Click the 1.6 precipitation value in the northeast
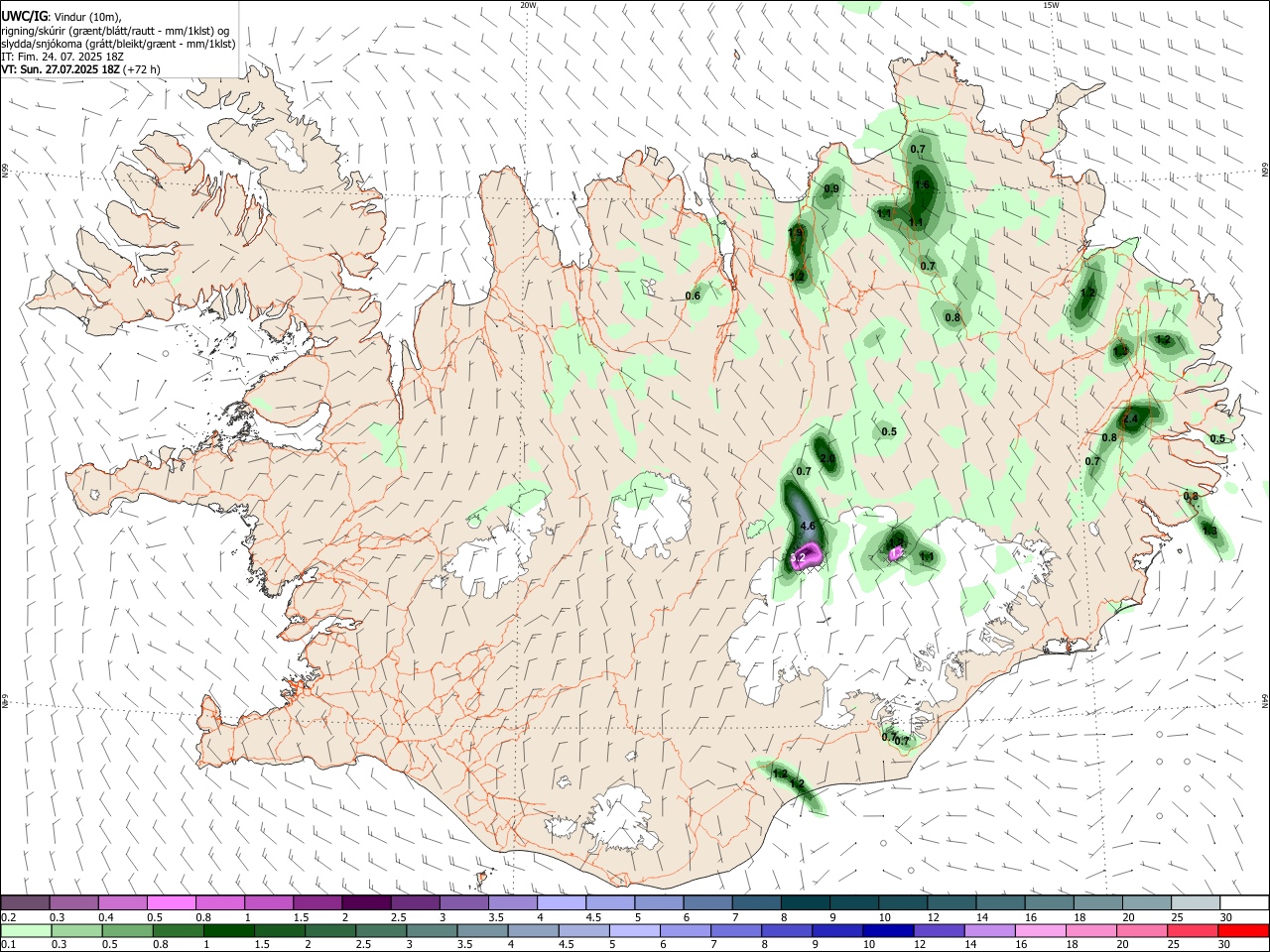This screenshot has height=952, width=1270. 922,184
